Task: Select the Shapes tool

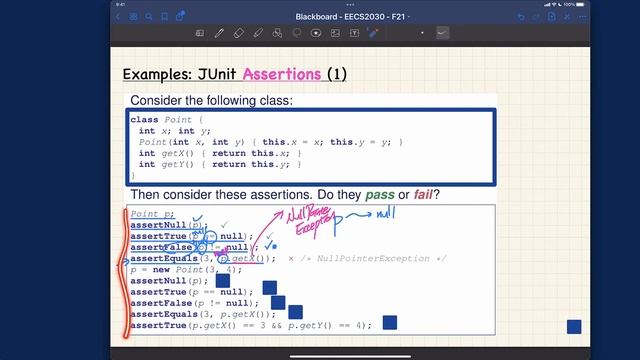Action: (x=277, y=33)
